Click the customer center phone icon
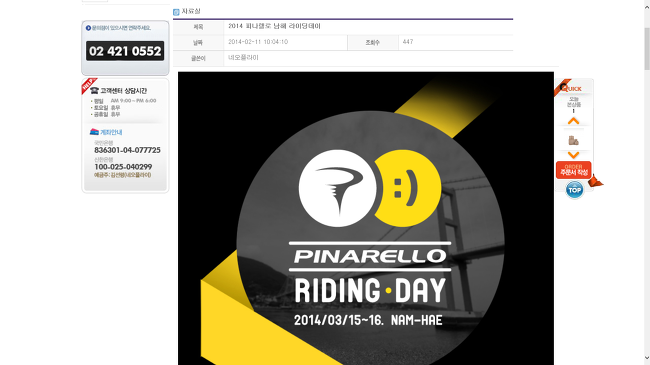The height and width of the screenshot is (365, 650). tap(95, 90)
